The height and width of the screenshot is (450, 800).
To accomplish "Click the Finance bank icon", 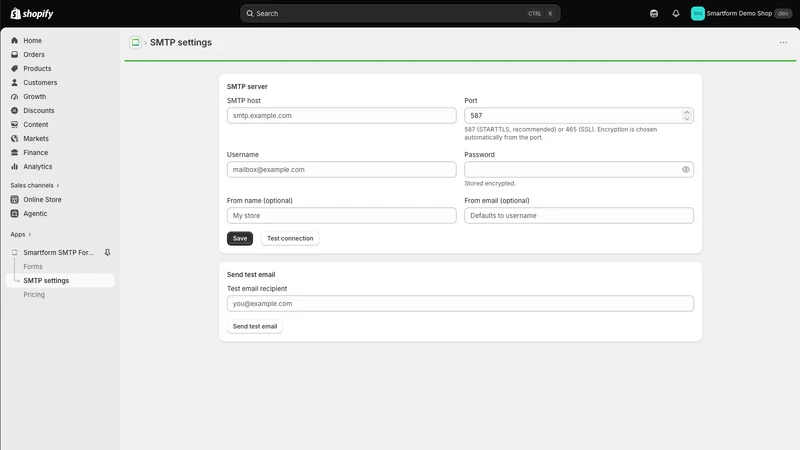I will [x=14, y=153].
